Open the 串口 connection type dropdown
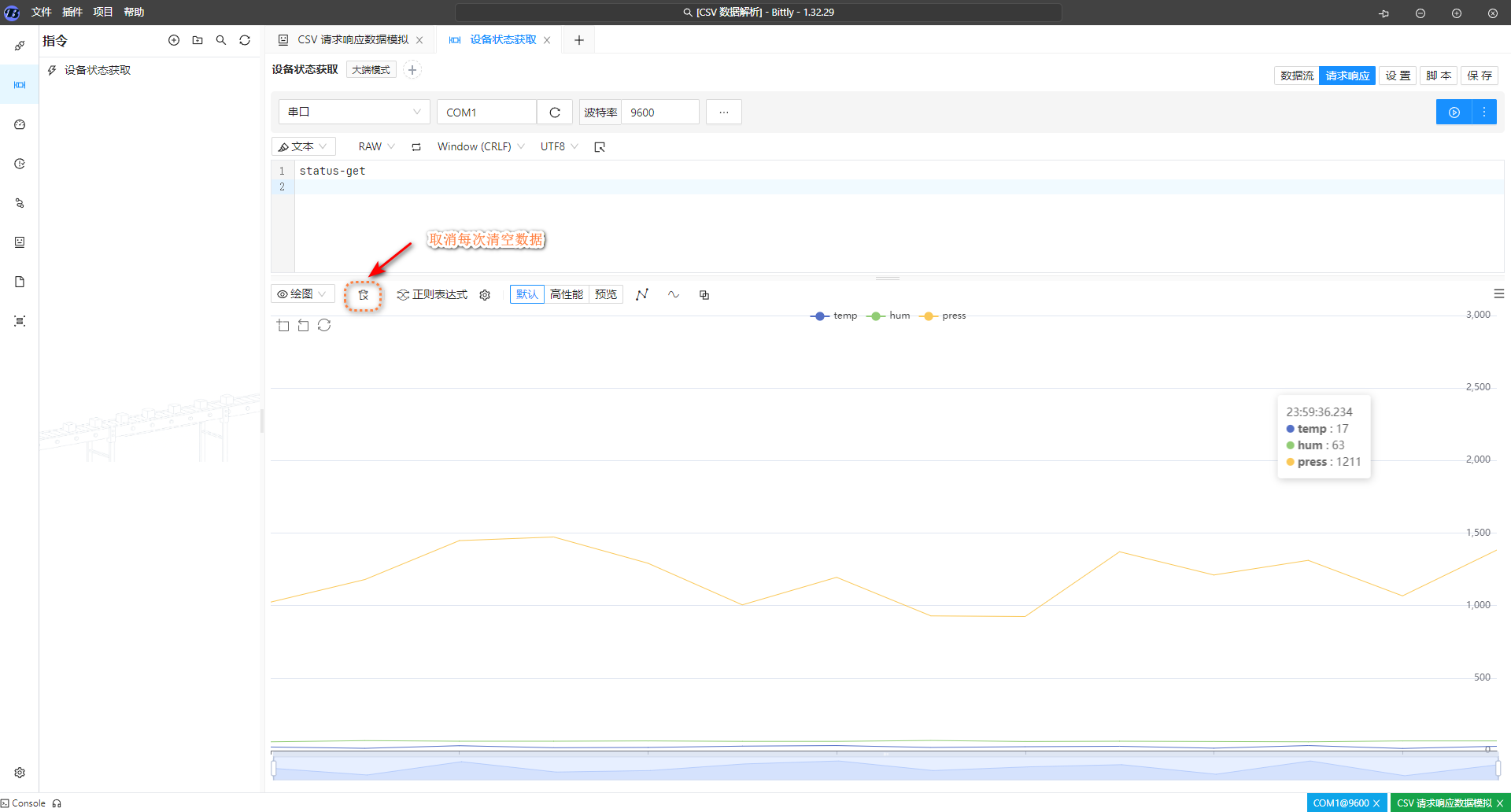This screenshot has width=1511, height=812. click(354, 112)
